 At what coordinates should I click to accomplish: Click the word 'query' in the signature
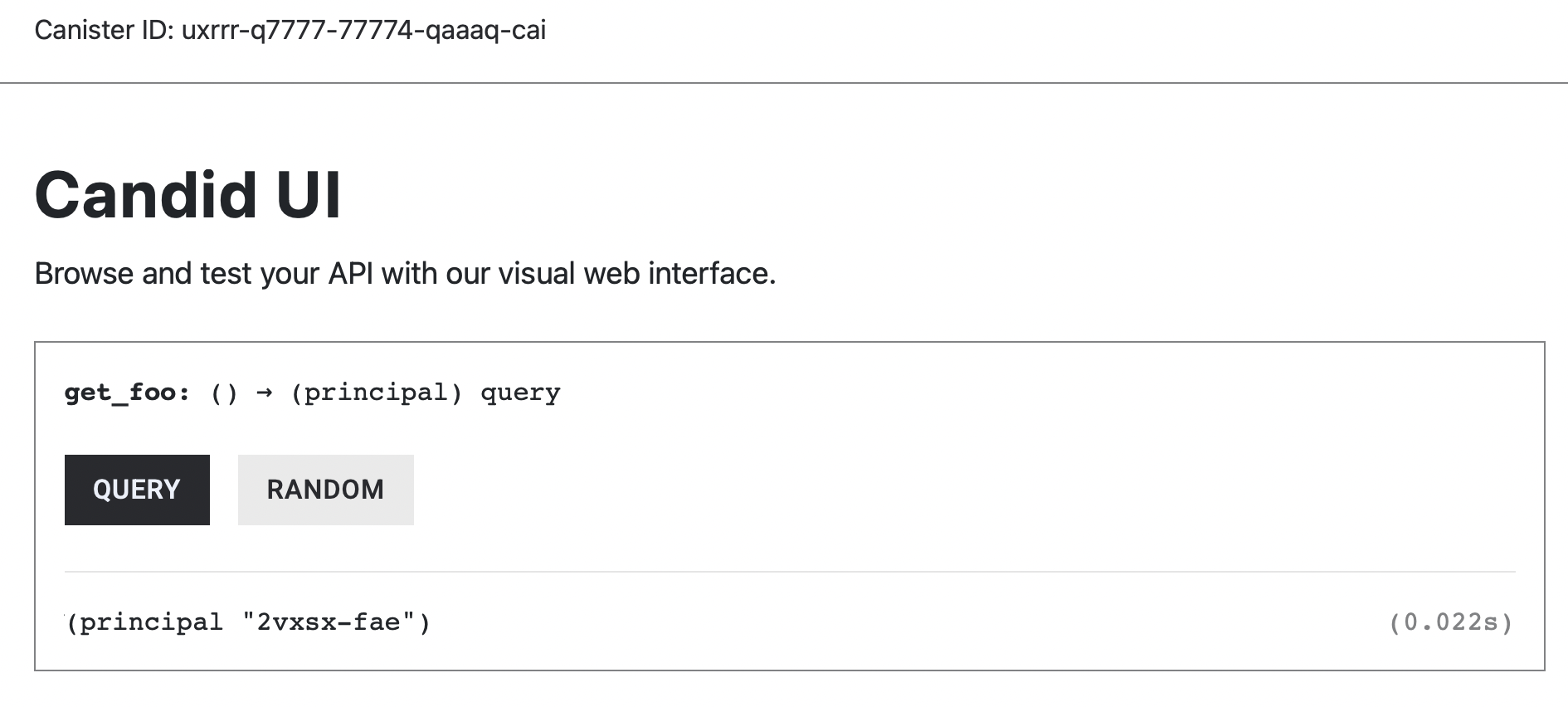tap(520, 392)
